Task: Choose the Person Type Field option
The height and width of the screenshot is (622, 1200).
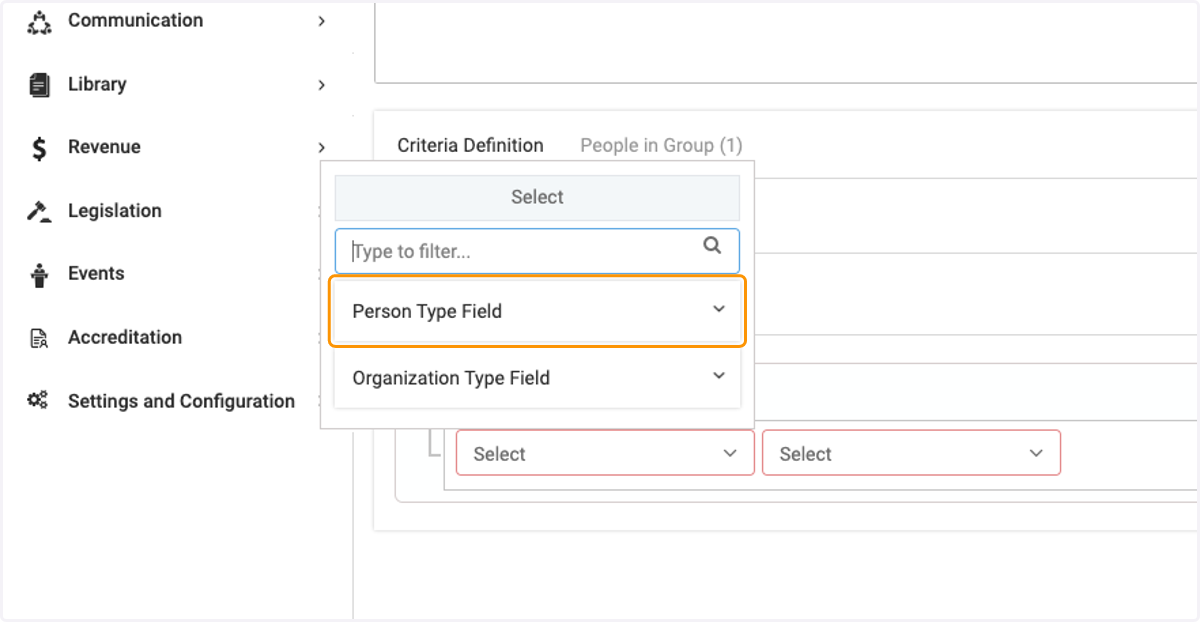Action: pos(537,311)
